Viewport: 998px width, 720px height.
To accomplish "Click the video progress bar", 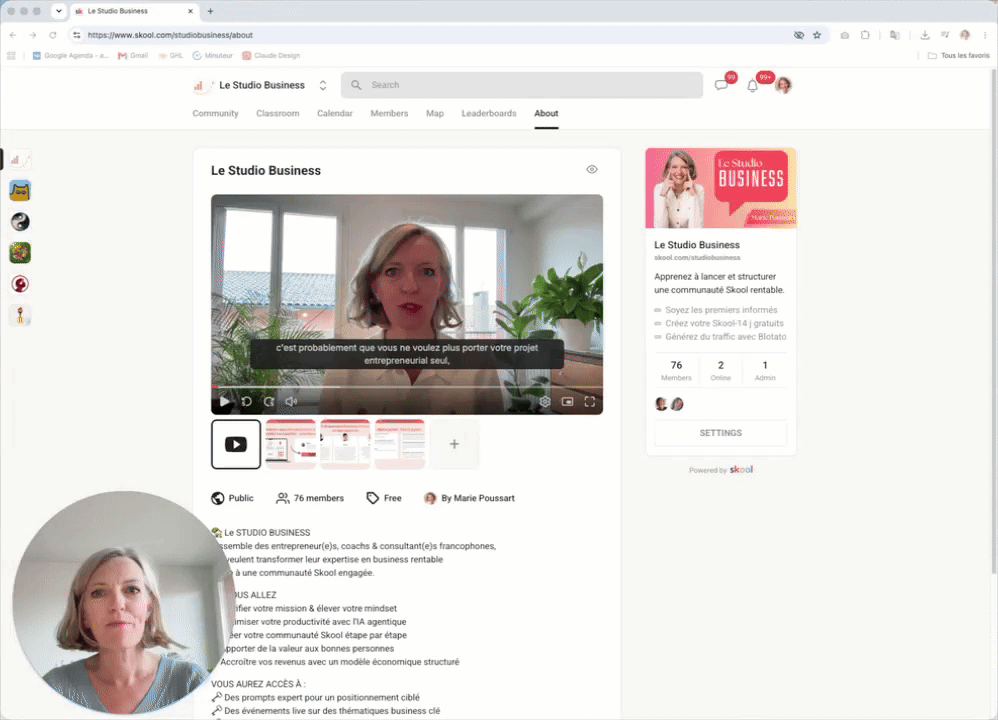I will [407, 386].
